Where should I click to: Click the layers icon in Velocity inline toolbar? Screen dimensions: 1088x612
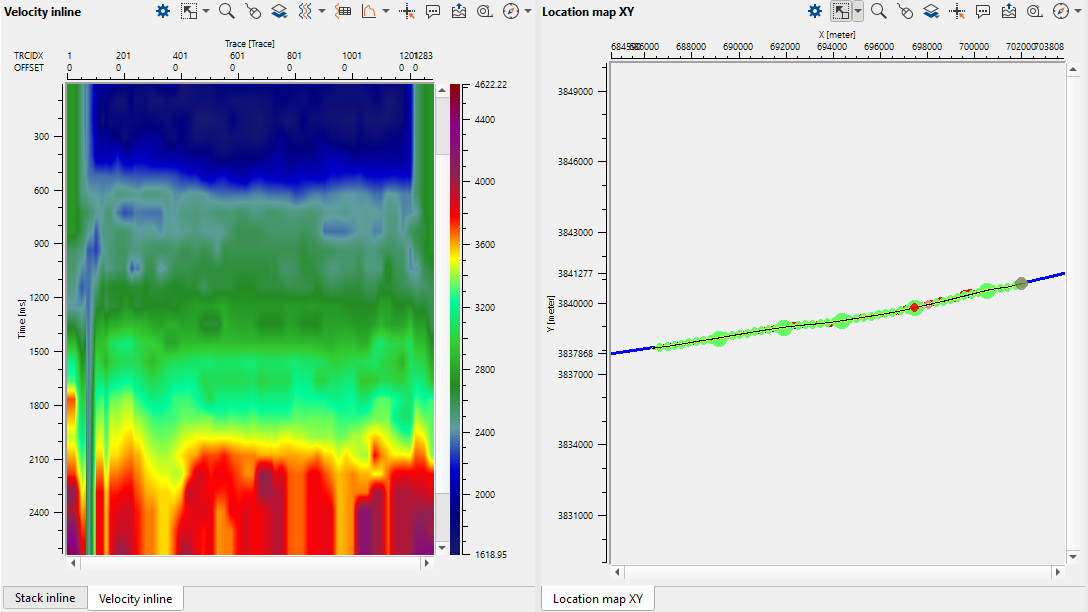[279, 11]
